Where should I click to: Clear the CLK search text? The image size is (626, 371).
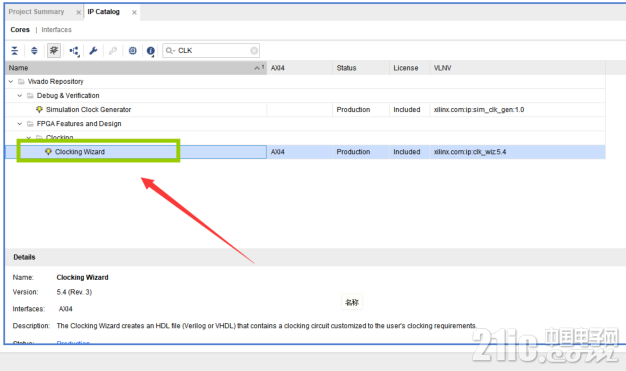[x=254, y=51]
